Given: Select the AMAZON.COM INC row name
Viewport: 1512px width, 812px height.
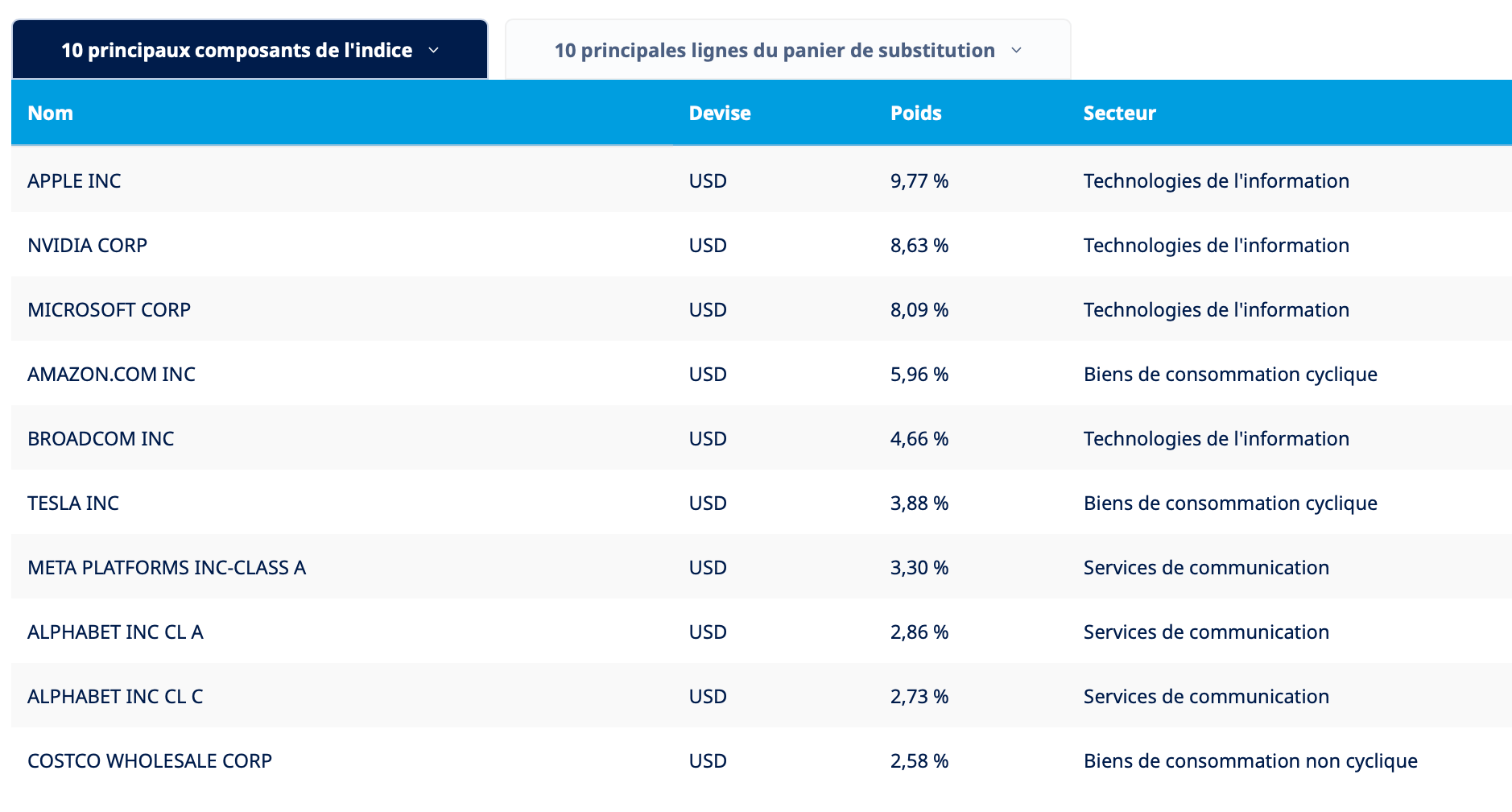Looking at the screenshot, I should coord(111,374).
